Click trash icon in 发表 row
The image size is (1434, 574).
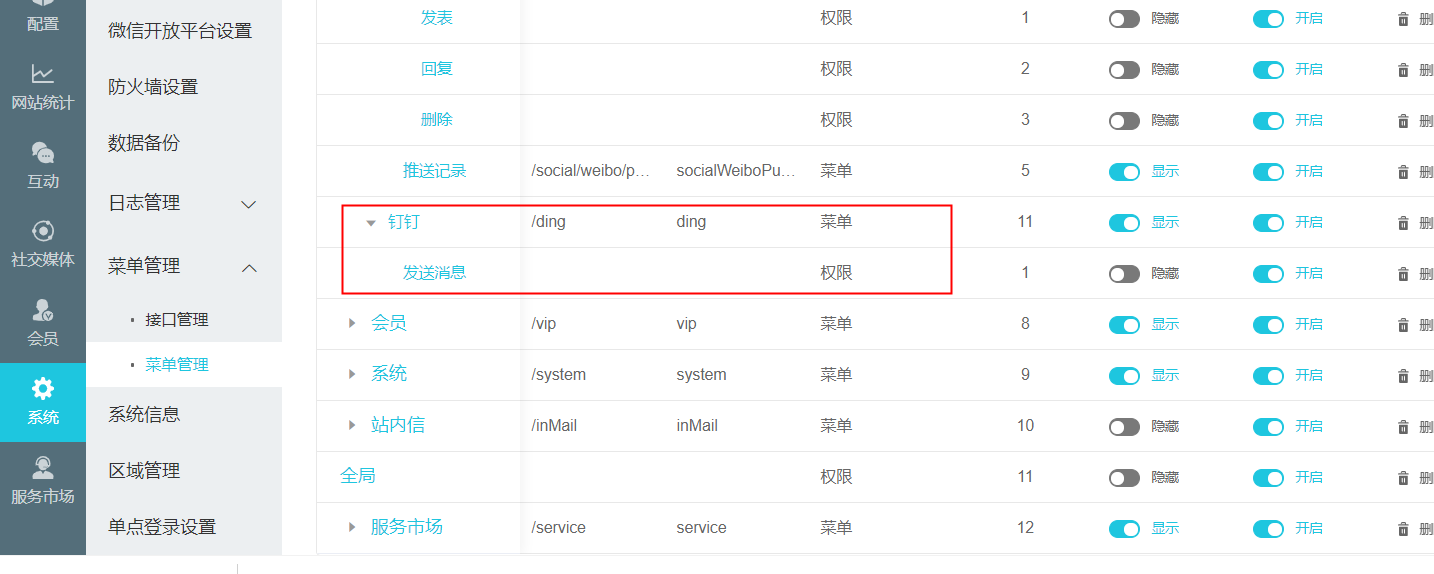[1403, 18]
